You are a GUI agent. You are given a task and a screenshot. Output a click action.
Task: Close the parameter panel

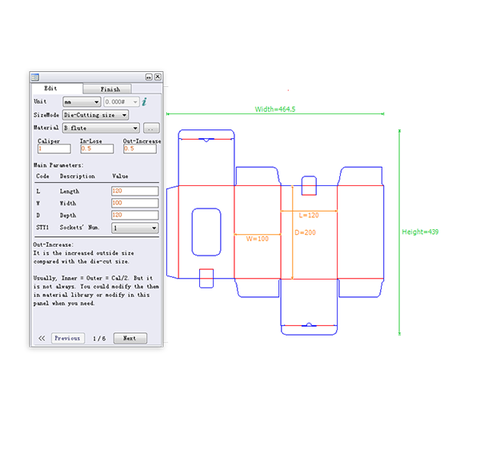158,77
